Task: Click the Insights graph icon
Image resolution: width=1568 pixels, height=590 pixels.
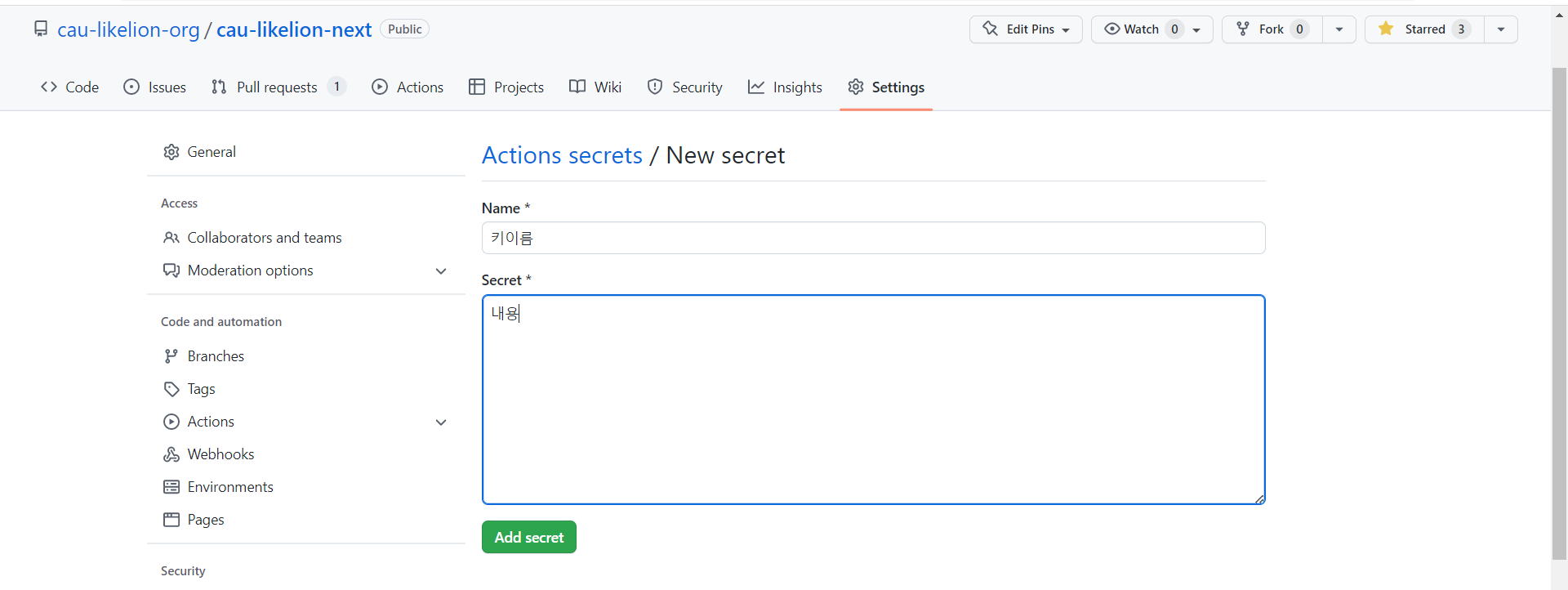Action: click(756, 87)
